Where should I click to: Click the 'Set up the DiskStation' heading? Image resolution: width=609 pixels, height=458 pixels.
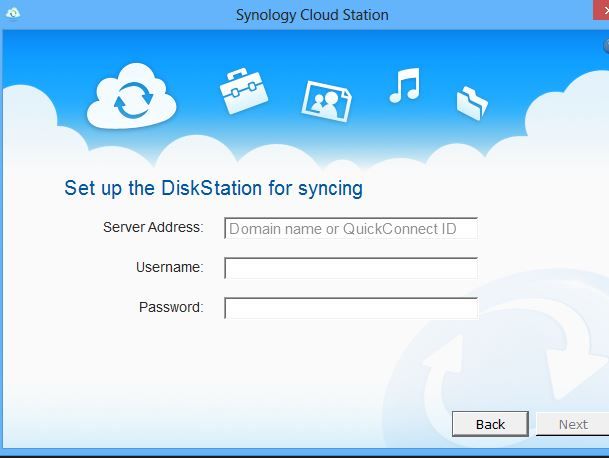[x=213, y=188]
